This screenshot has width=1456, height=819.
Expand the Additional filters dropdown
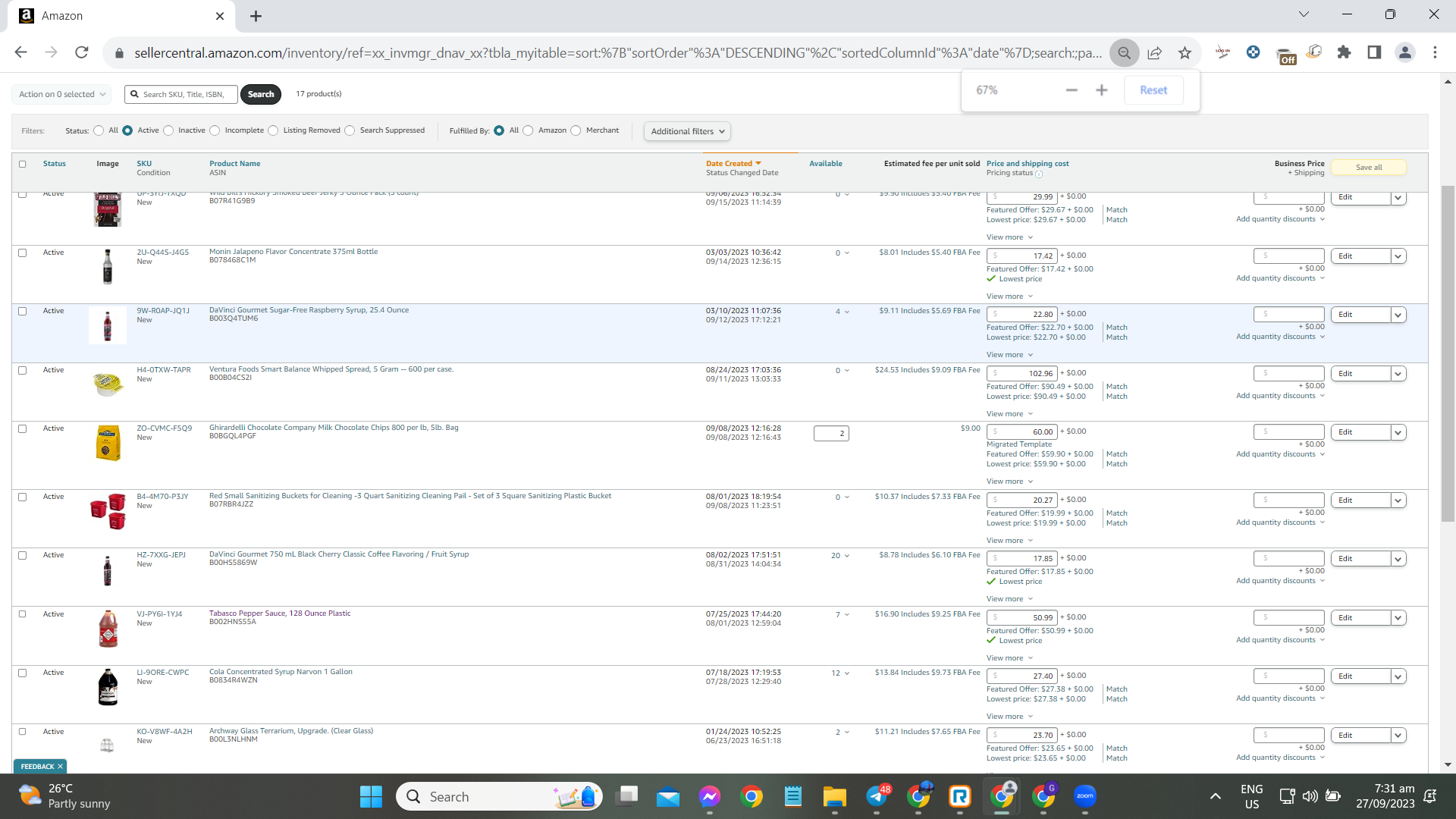687,131
